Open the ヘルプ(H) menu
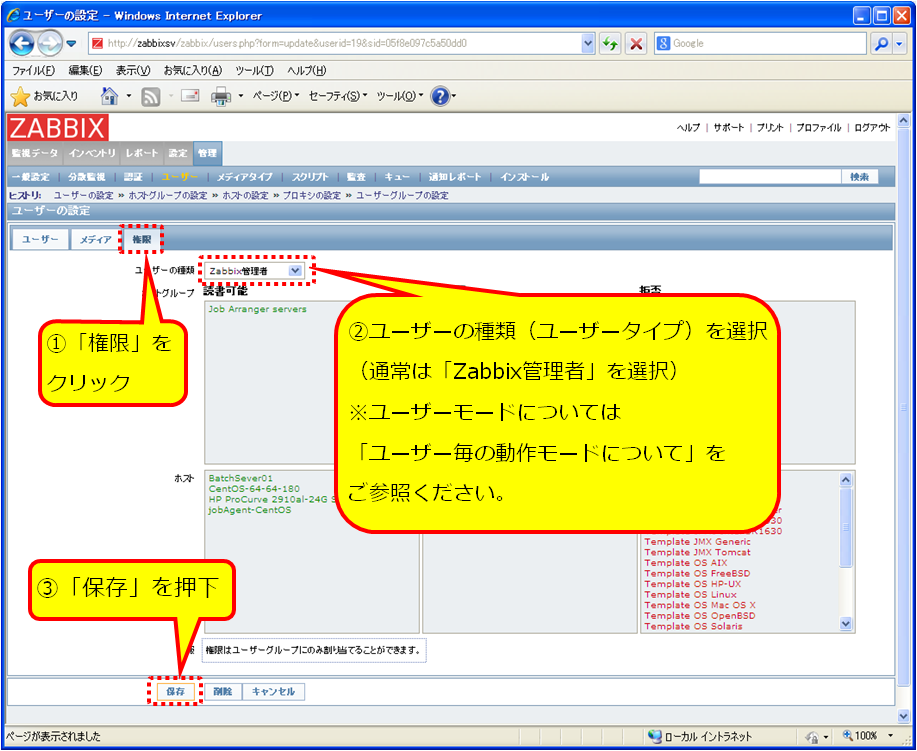 306,71
